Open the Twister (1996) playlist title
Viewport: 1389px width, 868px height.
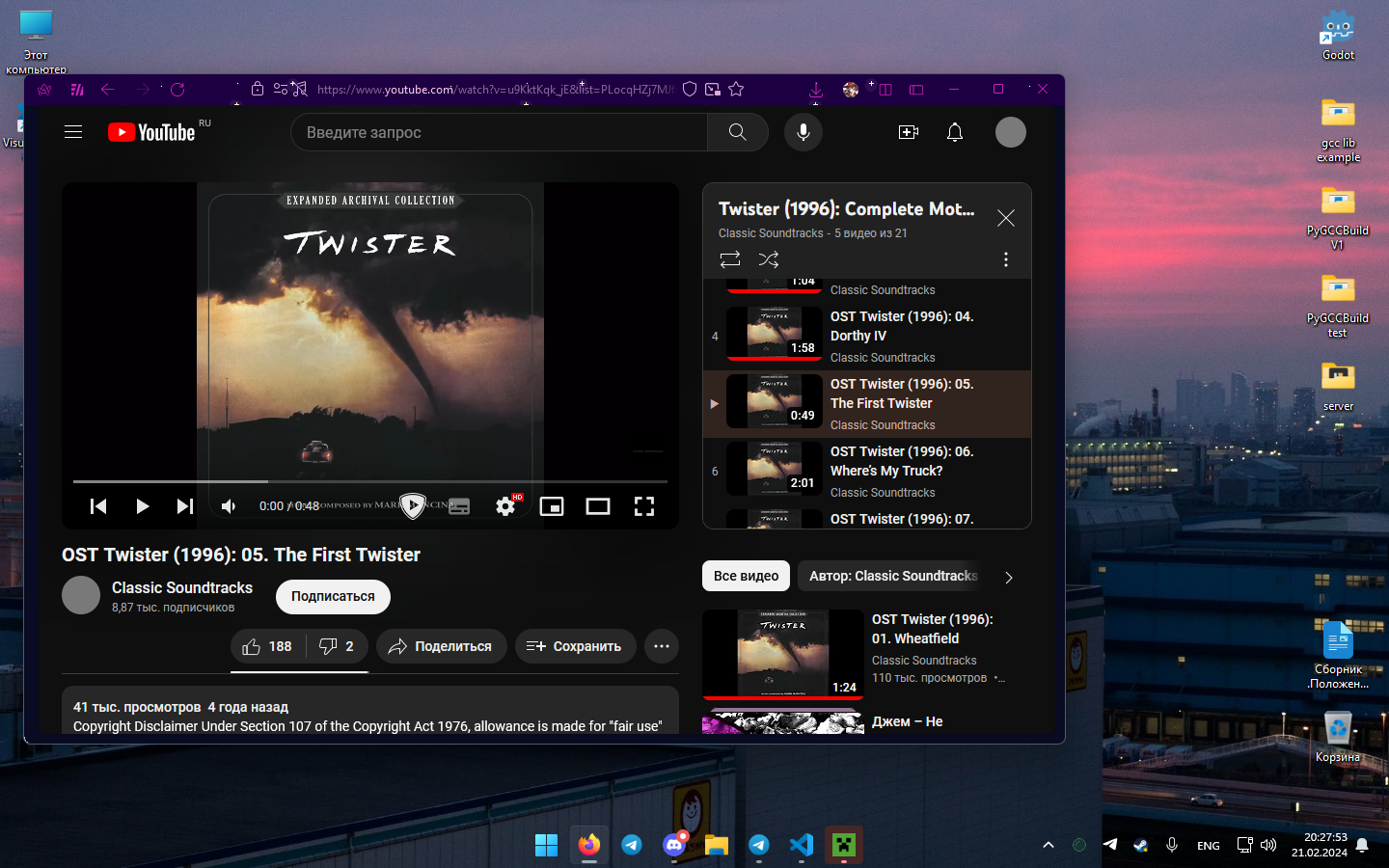pos(847,209)
